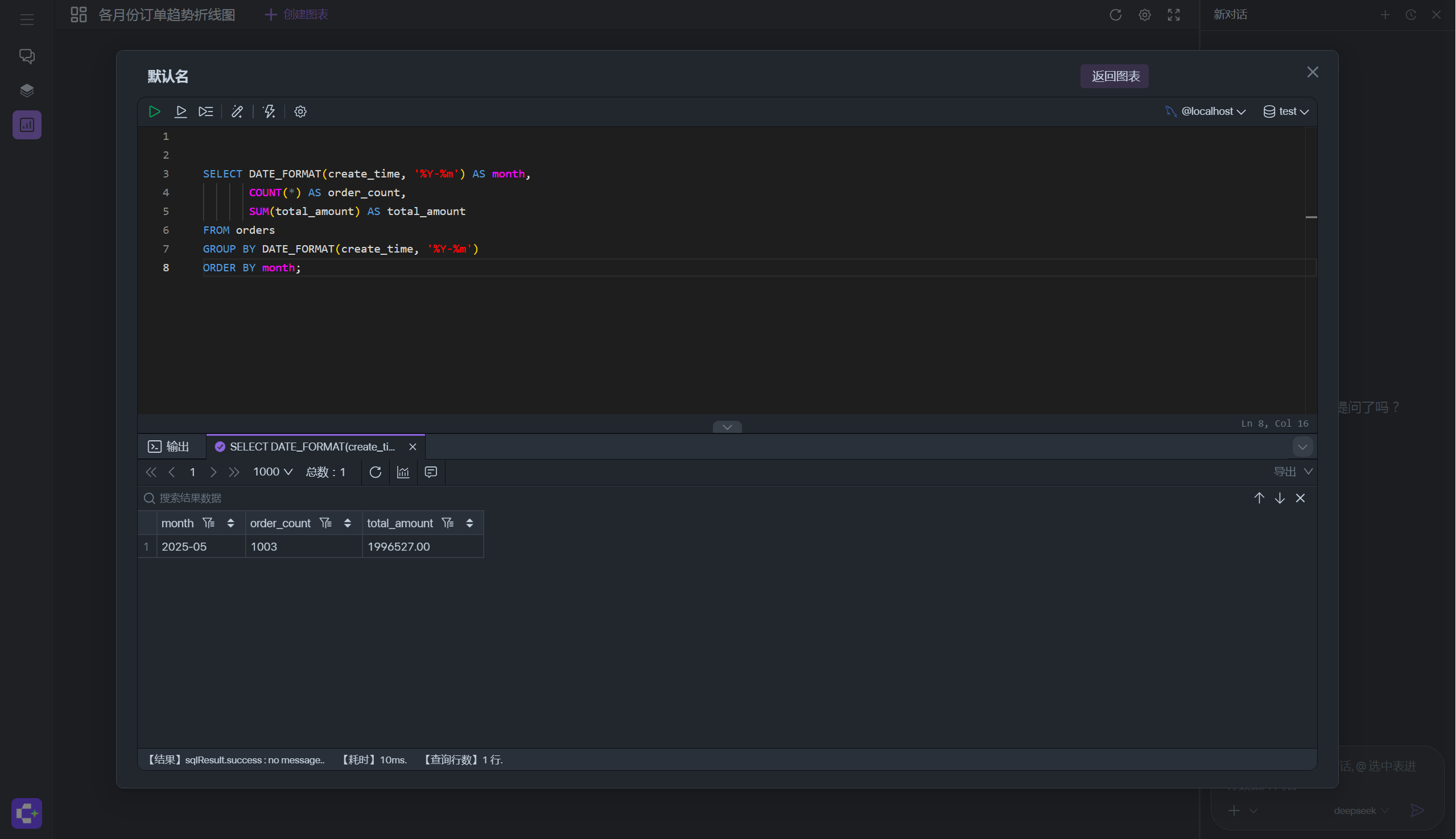Close the 默认名 dialog
This screenshot has width=1456, height=839.
[x=1313, y=72]
